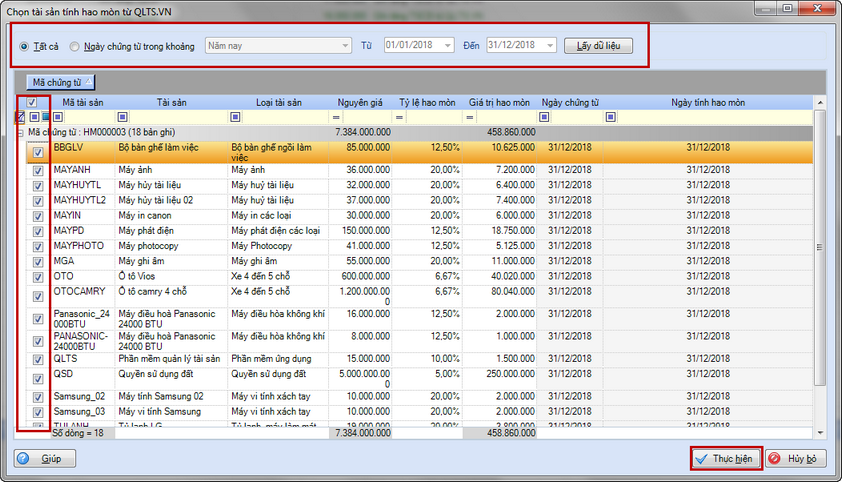Sort by 'Ngày tính hao mòn' column header
The image size is (842, 482).
click(x=708, y=102)
